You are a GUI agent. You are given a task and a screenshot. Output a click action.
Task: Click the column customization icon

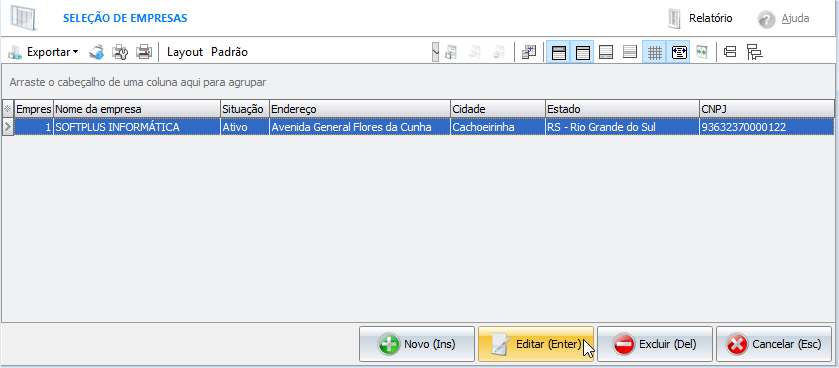(x=529, y=52)
